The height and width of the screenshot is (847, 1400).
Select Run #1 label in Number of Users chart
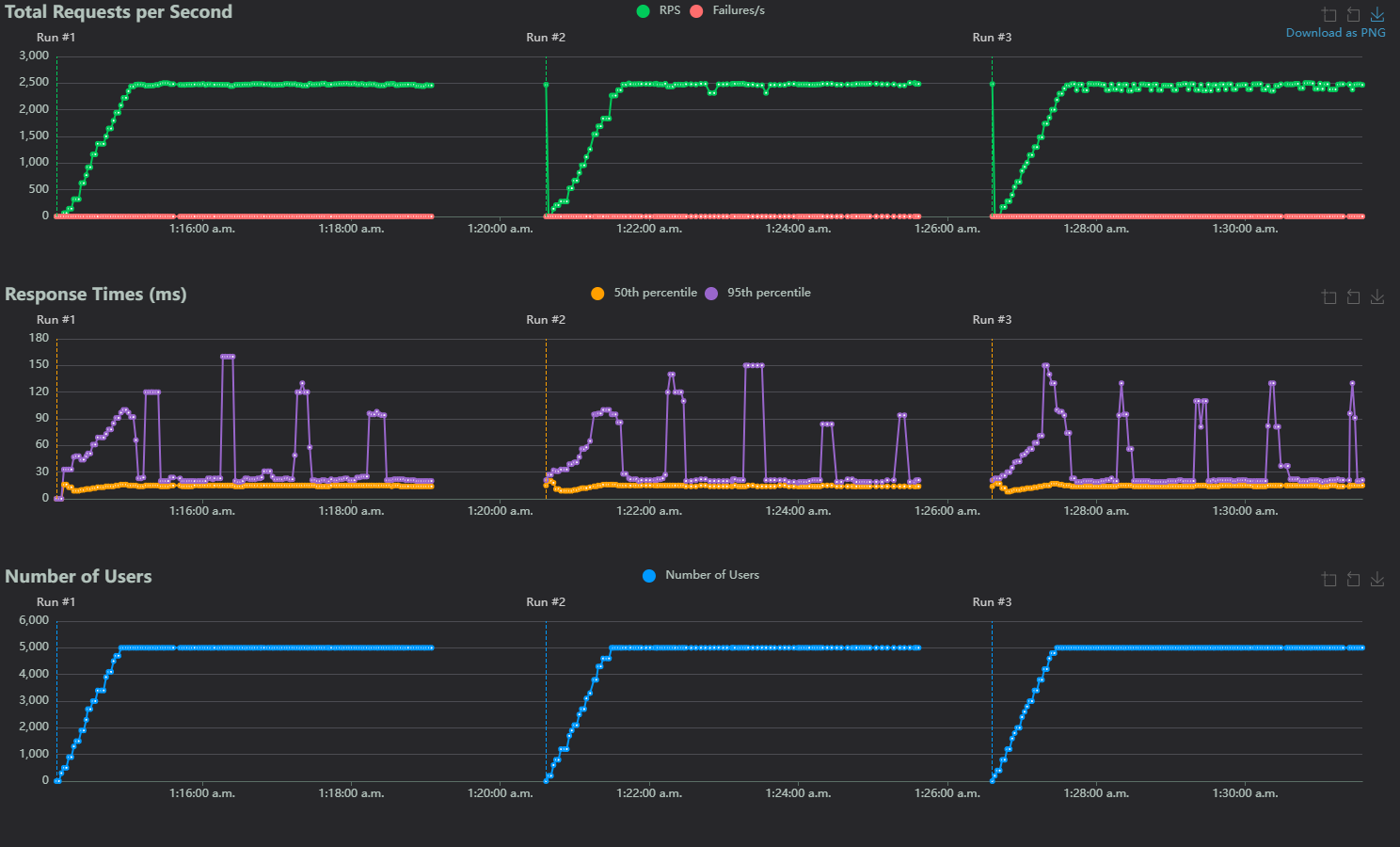pyautogui.click(x=56, y=602)
